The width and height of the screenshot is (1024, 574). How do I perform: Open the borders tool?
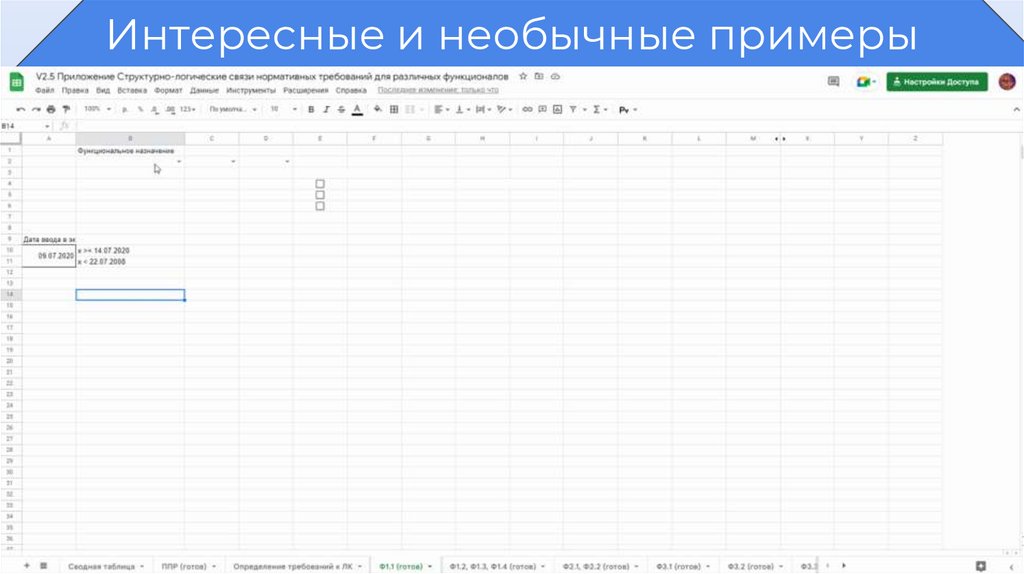[x=394, y=110]
